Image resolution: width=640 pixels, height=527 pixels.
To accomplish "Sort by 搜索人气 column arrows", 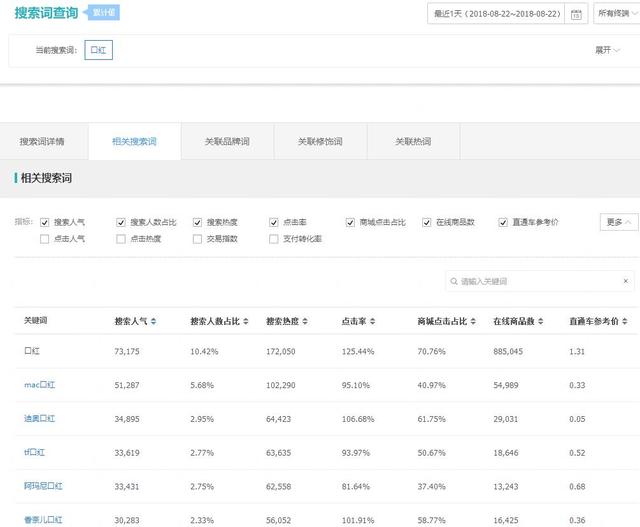I will 153,321.
